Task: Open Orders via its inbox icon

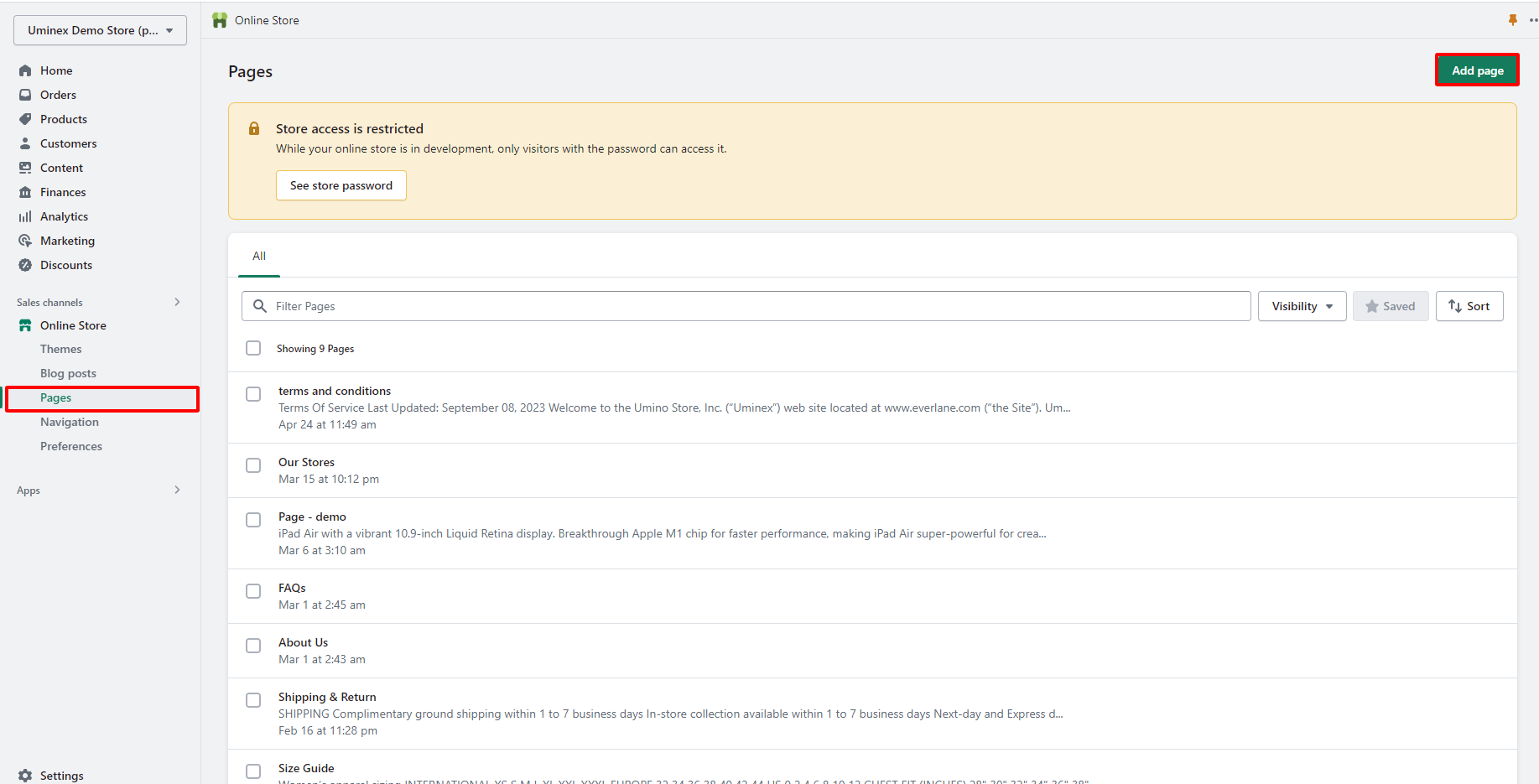Action: [25, 95]
